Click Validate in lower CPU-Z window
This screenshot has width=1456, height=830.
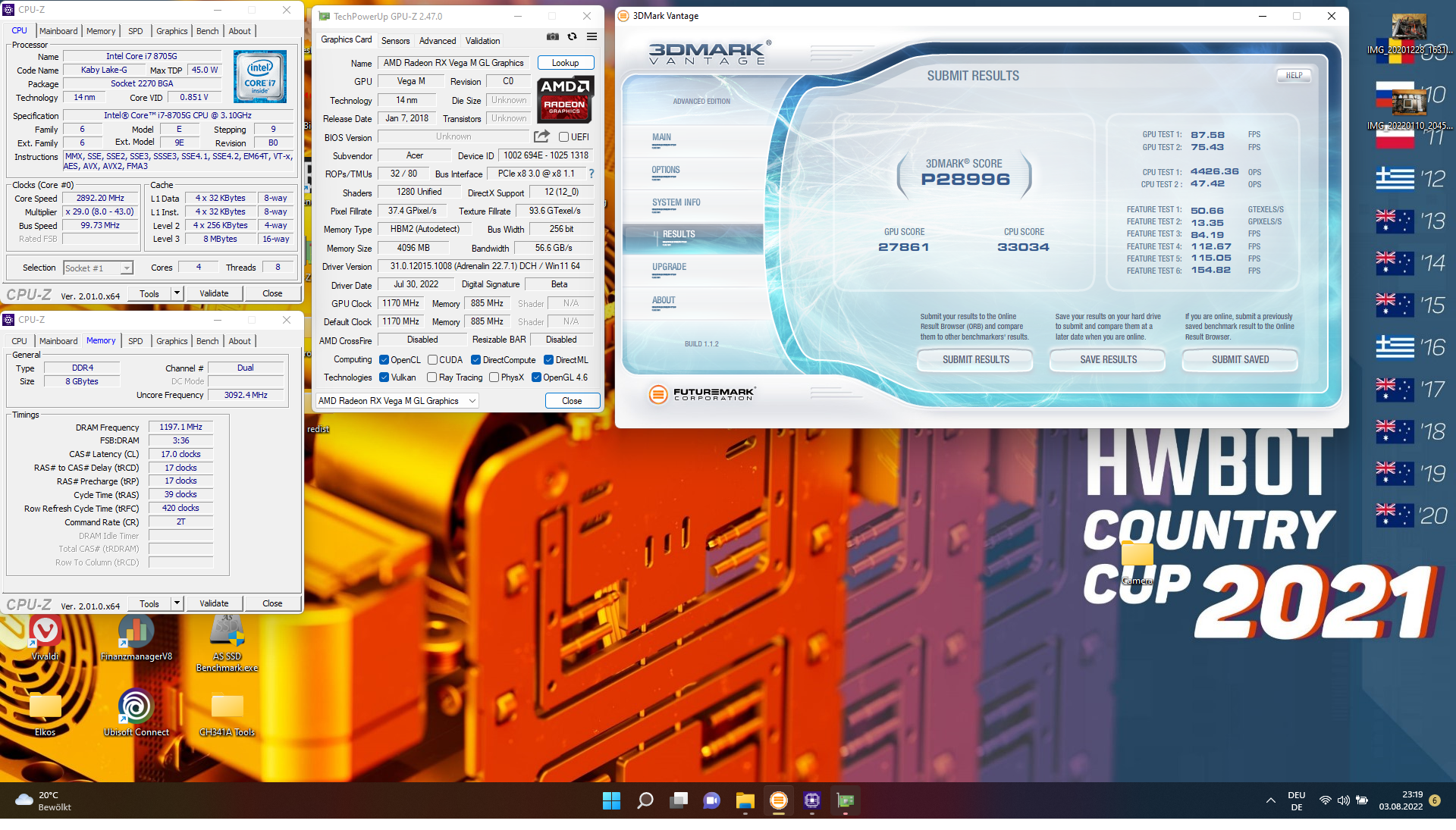pyautogui.click(x=214, y=603)
